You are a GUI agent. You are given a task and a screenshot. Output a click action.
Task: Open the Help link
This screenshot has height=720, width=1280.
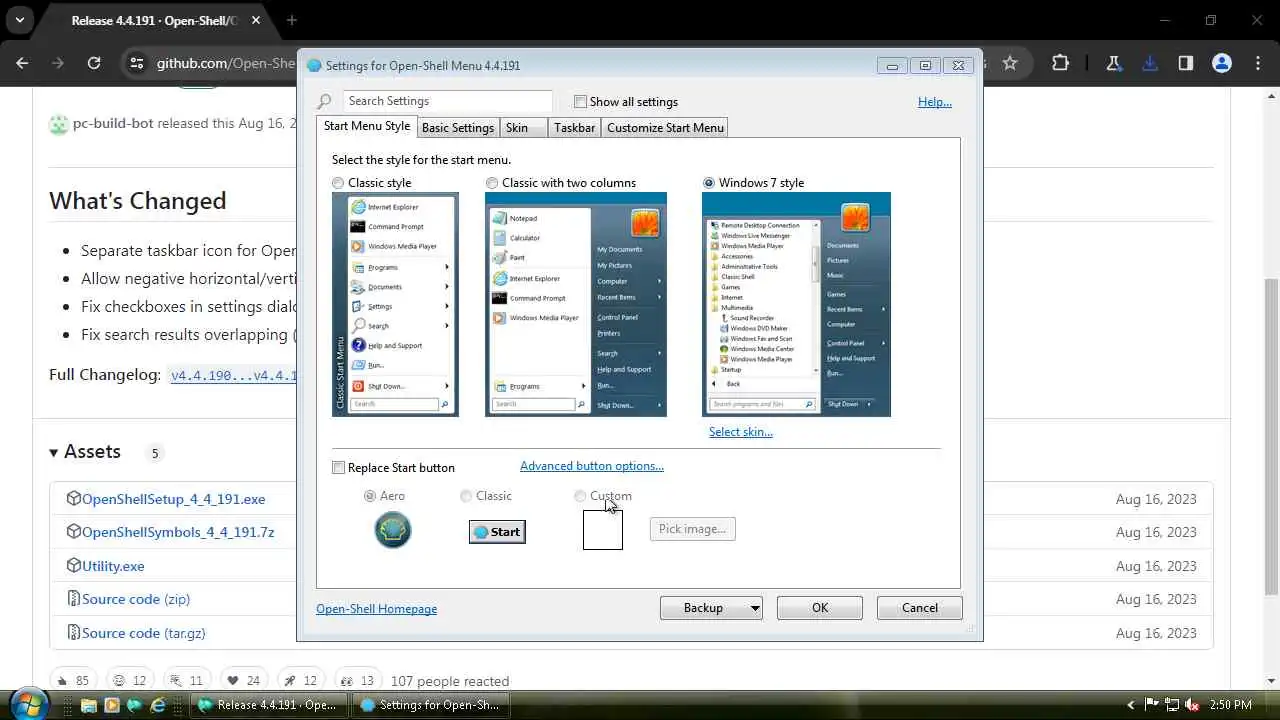[935, 102]
